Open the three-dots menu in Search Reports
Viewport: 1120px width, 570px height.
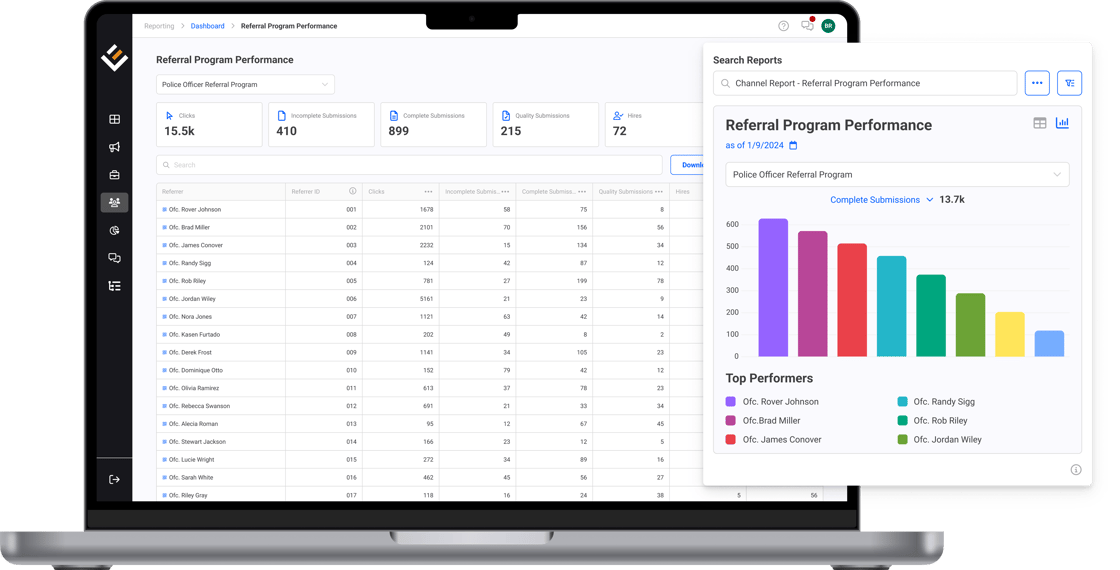point(1037,83)
